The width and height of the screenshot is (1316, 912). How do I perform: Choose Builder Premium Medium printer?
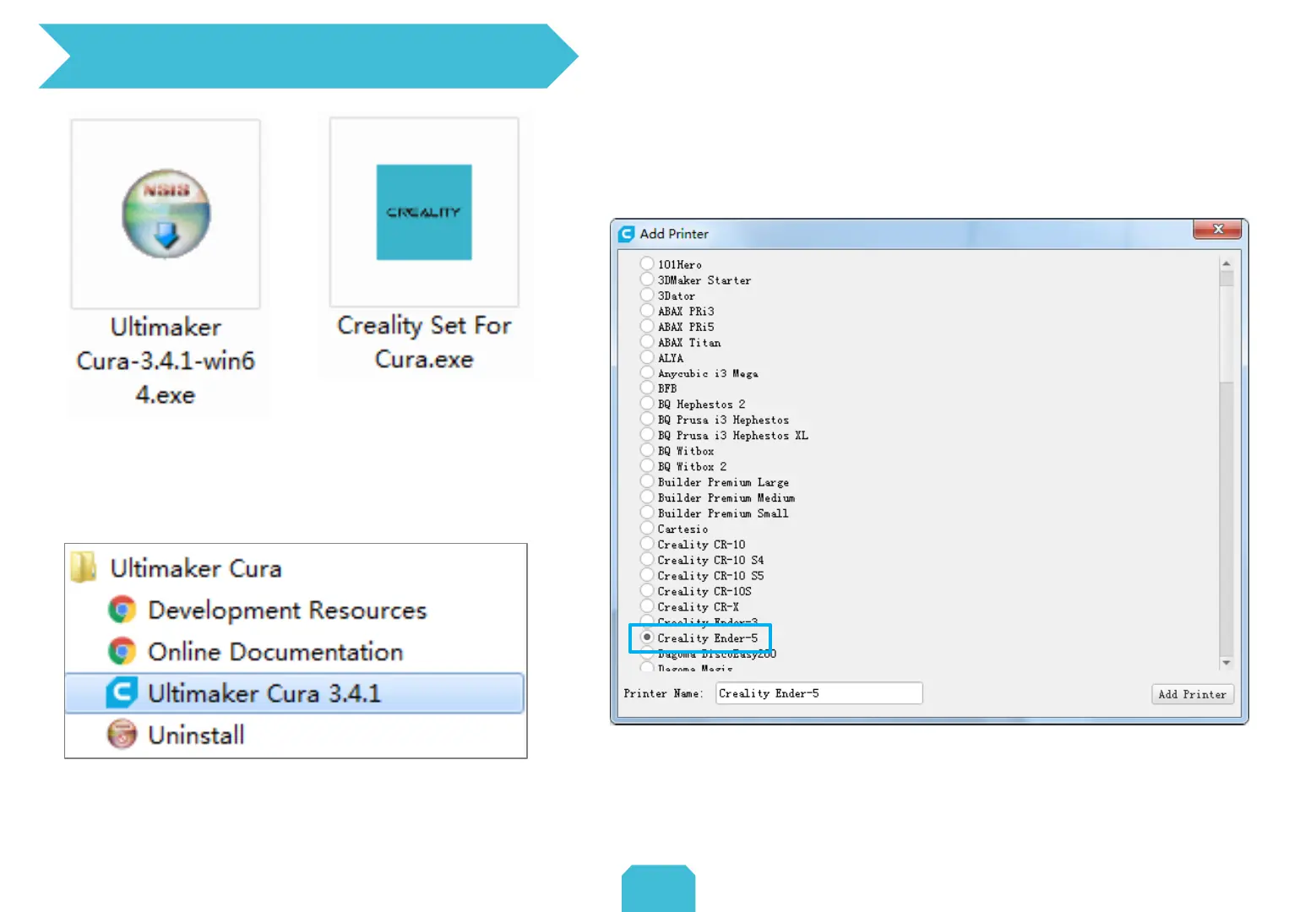pos(647,497)
